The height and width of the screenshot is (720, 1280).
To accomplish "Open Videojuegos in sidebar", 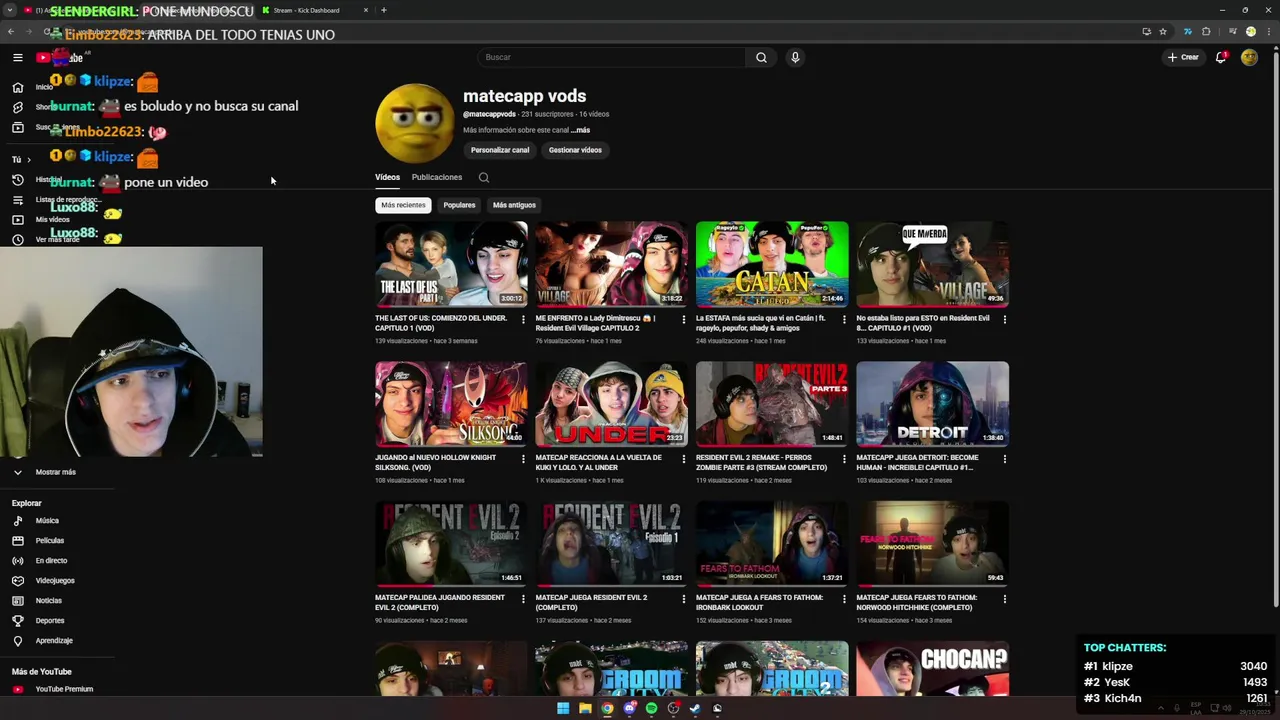I will 55,581.
